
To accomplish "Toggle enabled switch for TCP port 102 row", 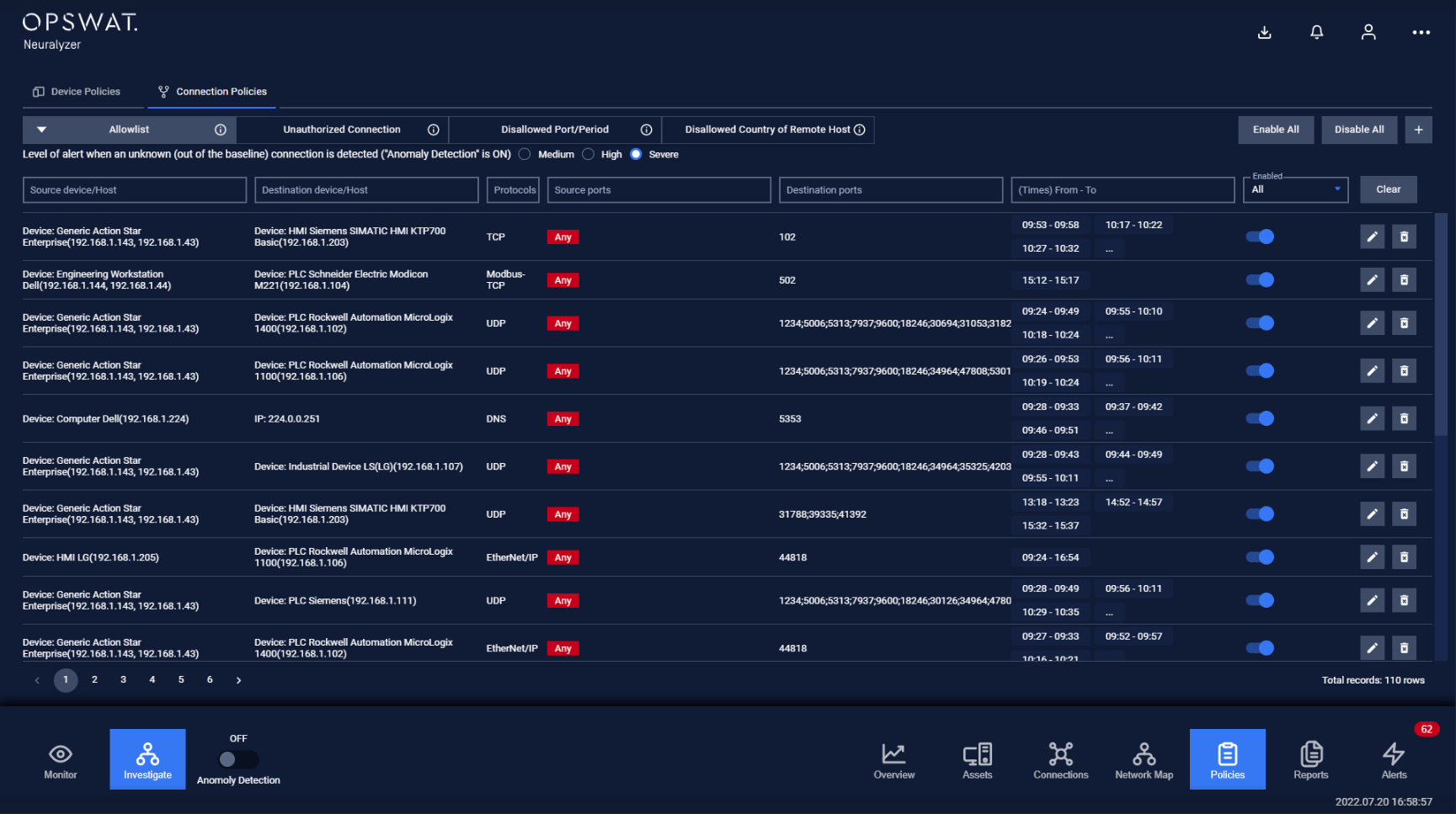I will pos(1260,237).
